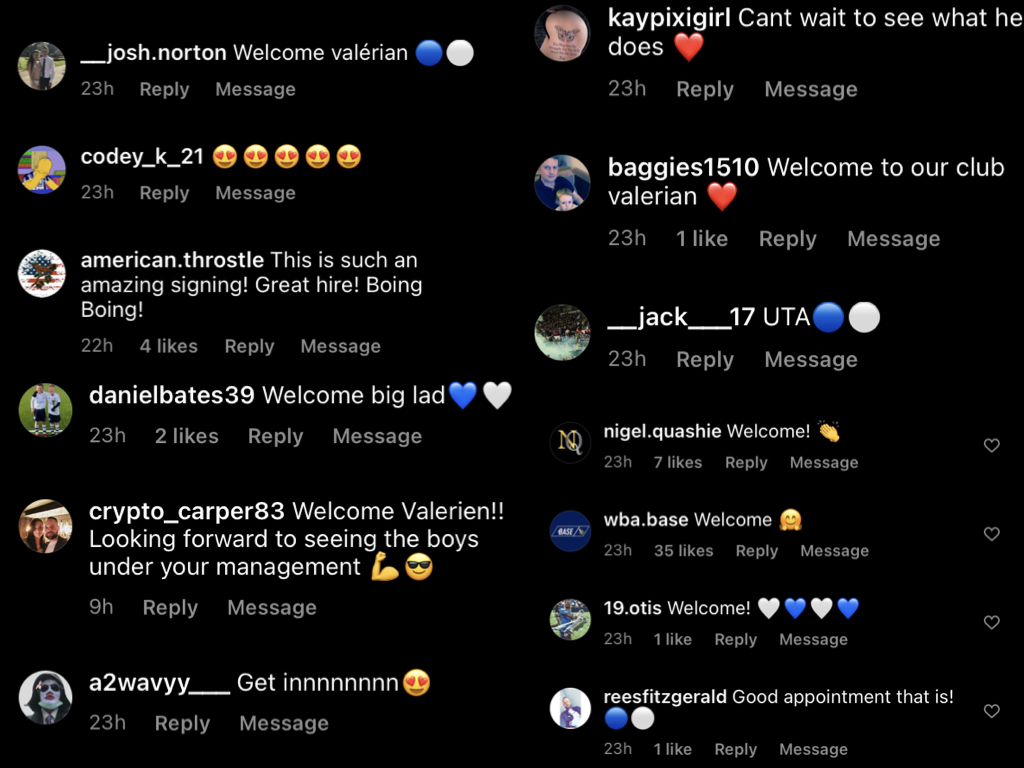Reply to american.throstle's comment
Viewport: 1024px width, 768px height.
[249, 346]
